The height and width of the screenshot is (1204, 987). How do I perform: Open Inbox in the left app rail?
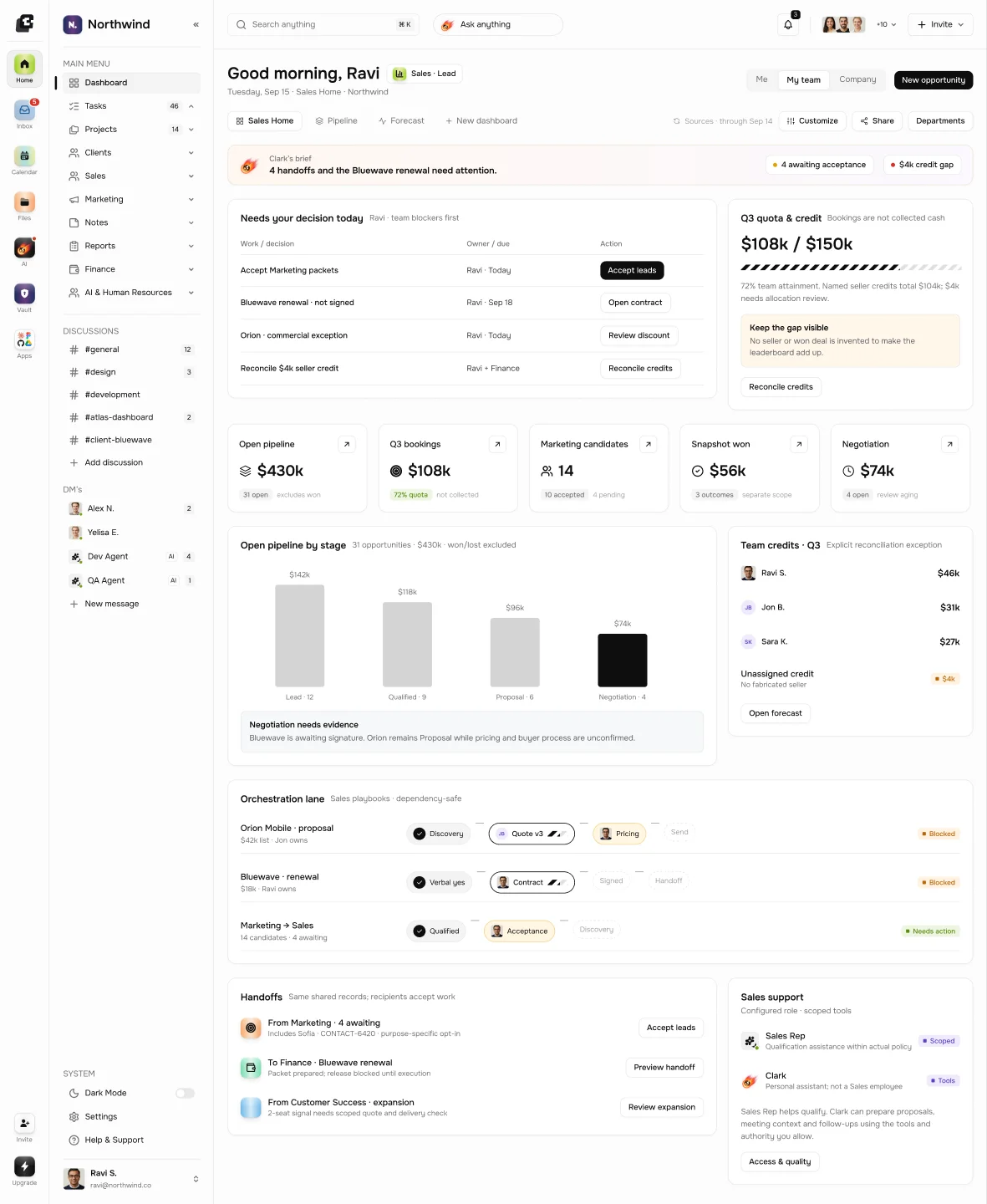24,114
